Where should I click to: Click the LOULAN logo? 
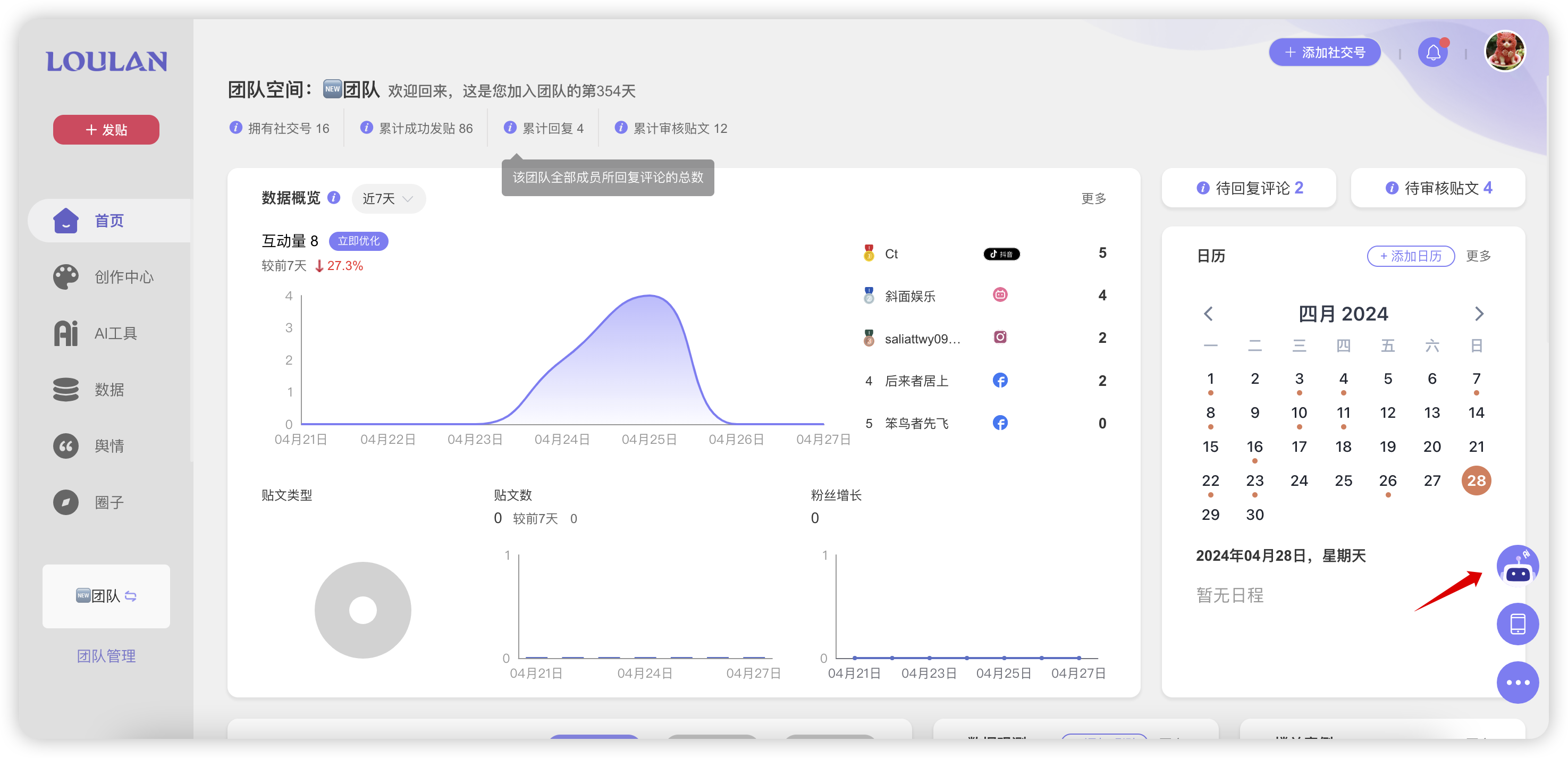pyautogui.click(x=106, y=62)
